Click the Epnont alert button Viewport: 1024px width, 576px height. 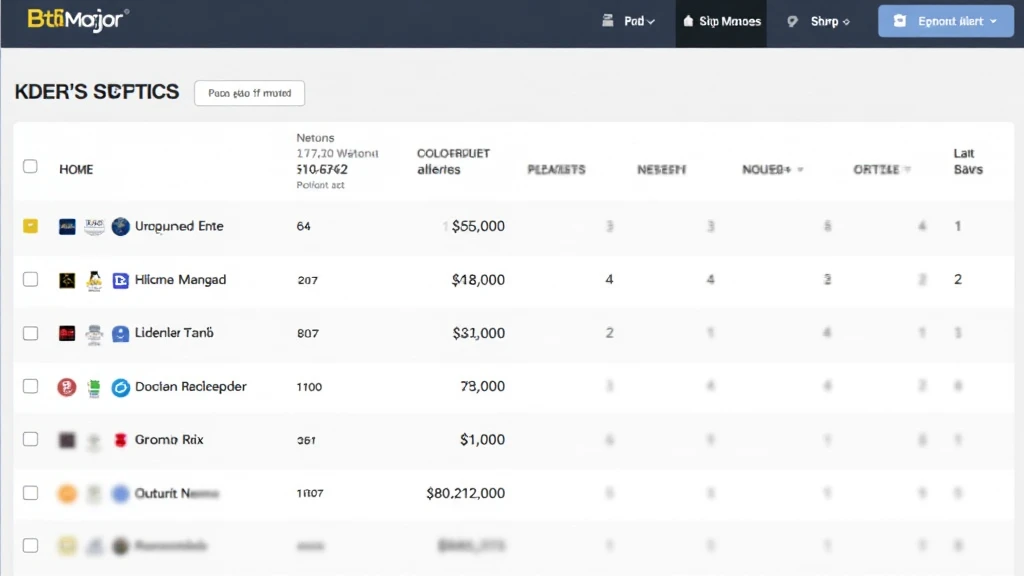click(x=946, y=21)
